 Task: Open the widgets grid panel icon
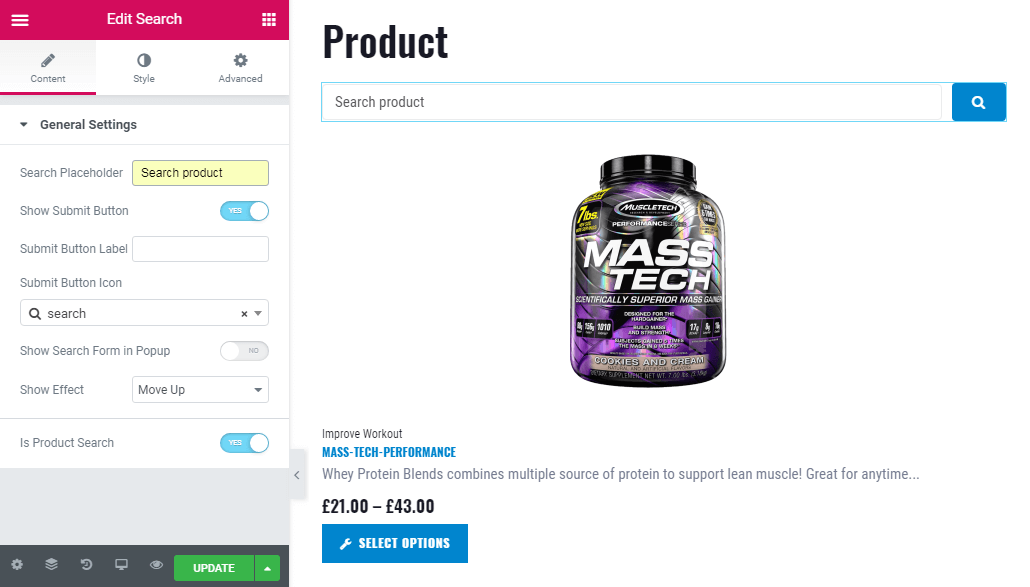269,20
